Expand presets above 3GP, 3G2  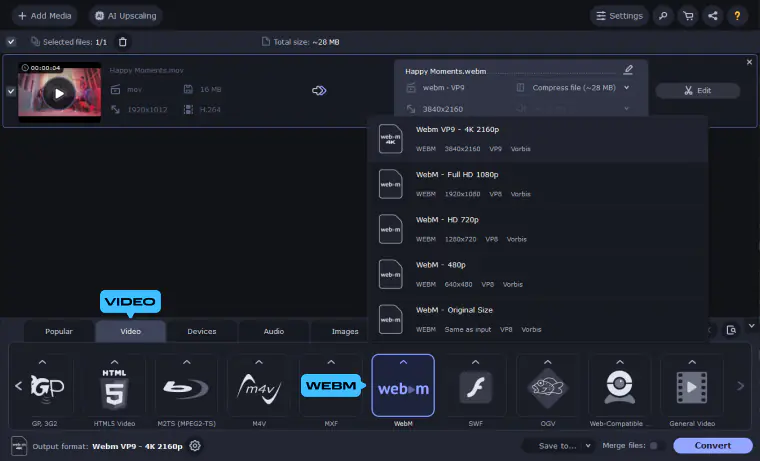tap(42, 362)
